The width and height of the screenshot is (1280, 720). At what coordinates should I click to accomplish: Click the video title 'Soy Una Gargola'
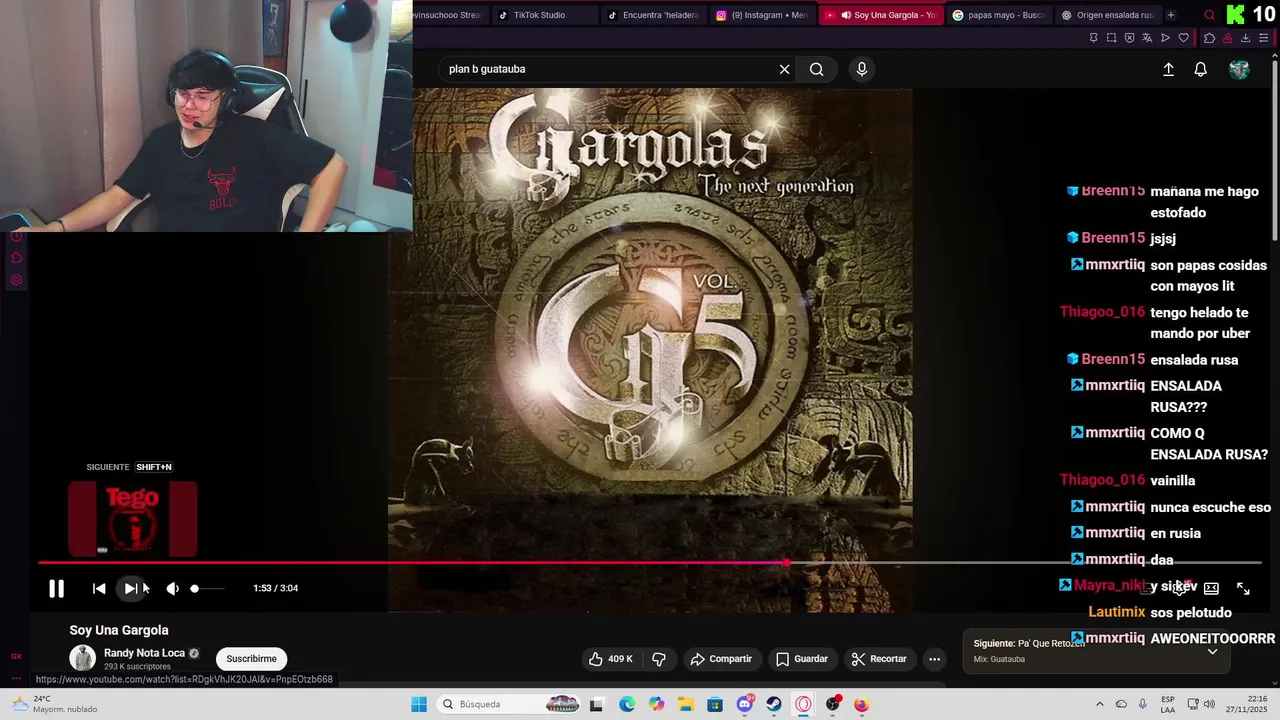click(x=119, y=630)
